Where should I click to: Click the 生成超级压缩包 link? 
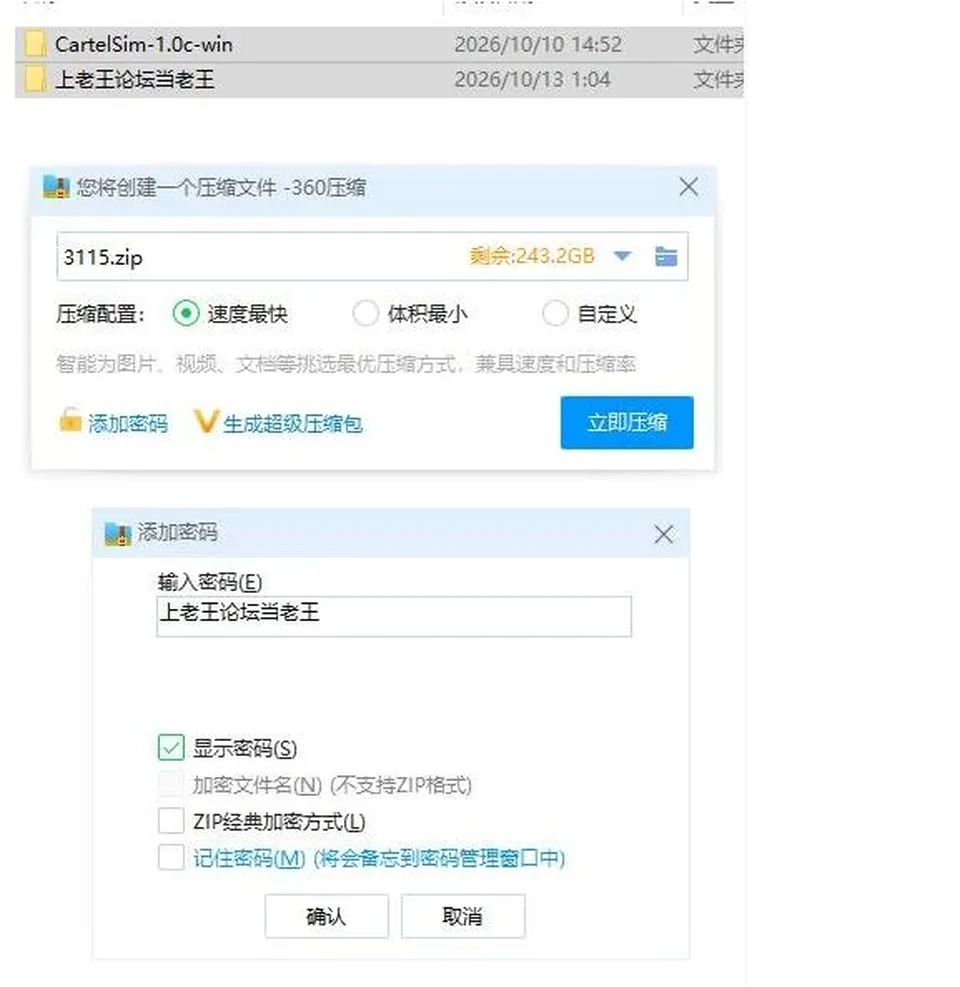coord(293,424)
